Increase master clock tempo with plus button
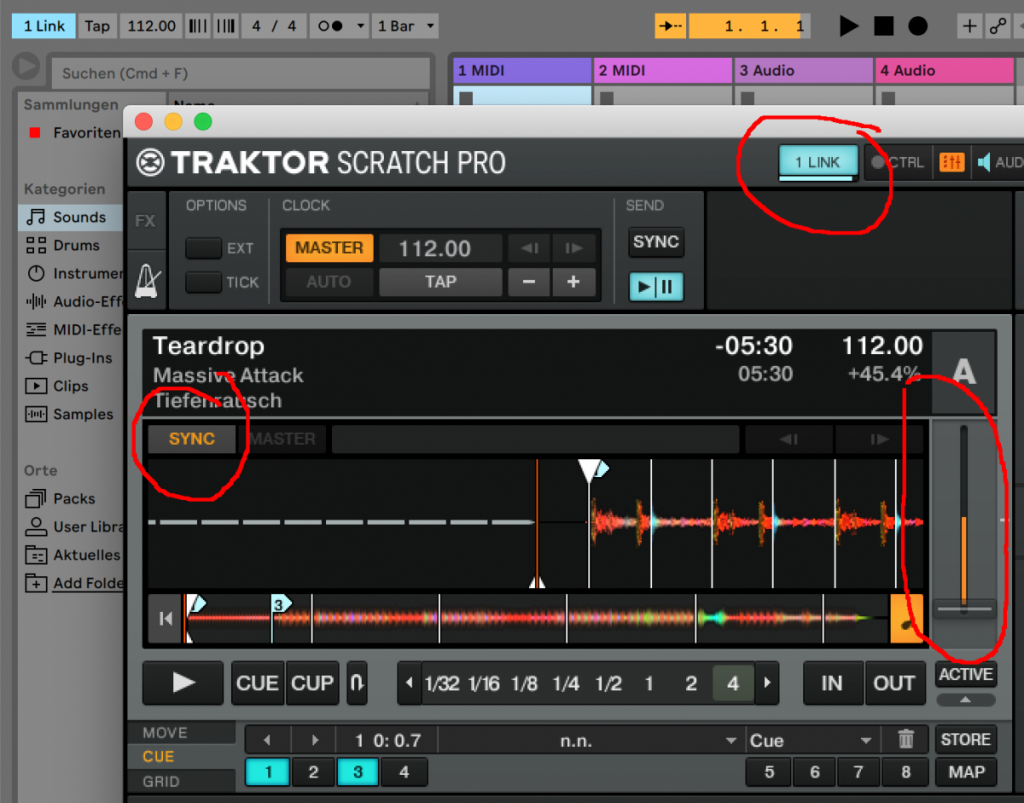 (573, 282)
